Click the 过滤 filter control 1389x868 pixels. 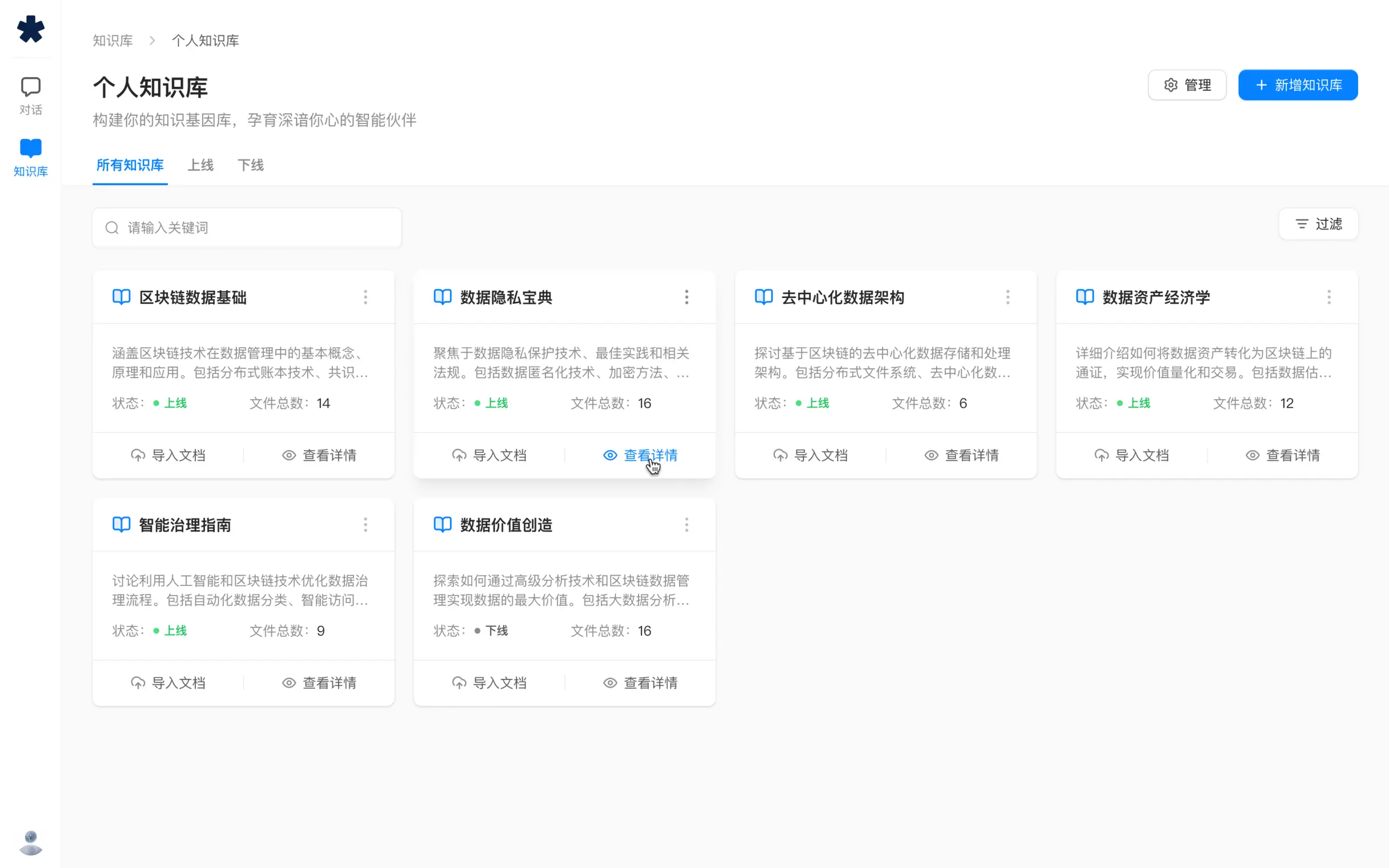tap(1318, 224)
